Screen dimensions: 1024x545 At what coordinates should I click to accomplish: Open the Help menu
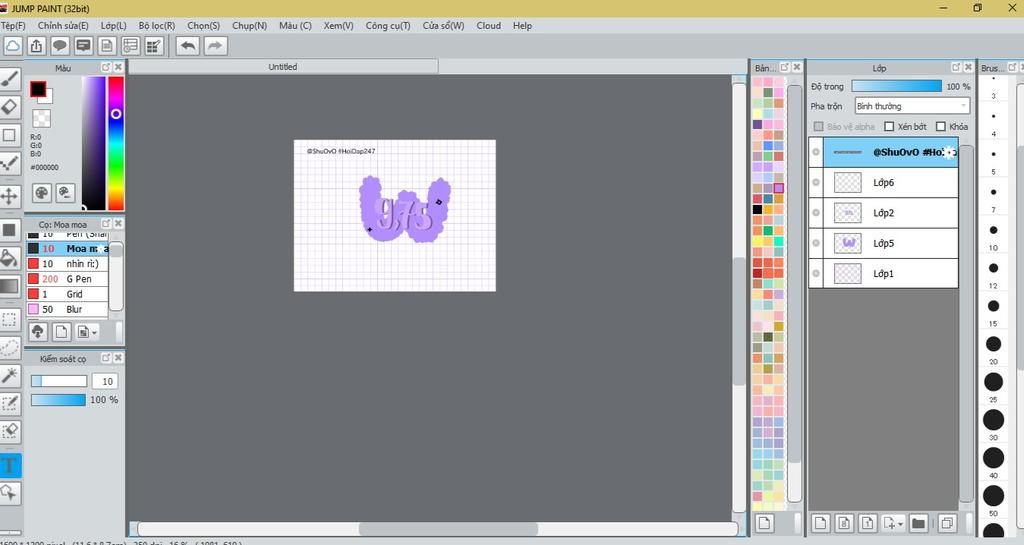coord(522,25)
